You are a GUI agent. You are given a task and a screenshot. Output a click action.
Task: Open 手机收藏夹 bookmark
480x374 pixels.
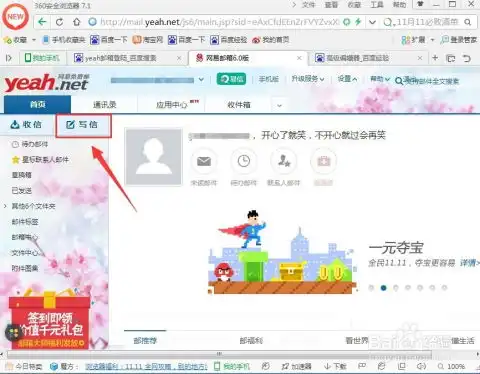64,40
